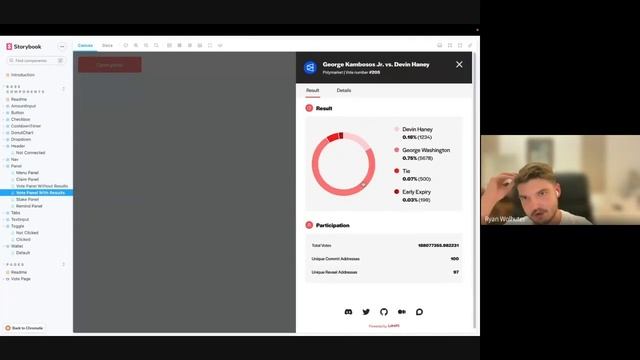Expand the Nav component in sidebar
Viewport: 640px width, 360px height.
(15, 159)
